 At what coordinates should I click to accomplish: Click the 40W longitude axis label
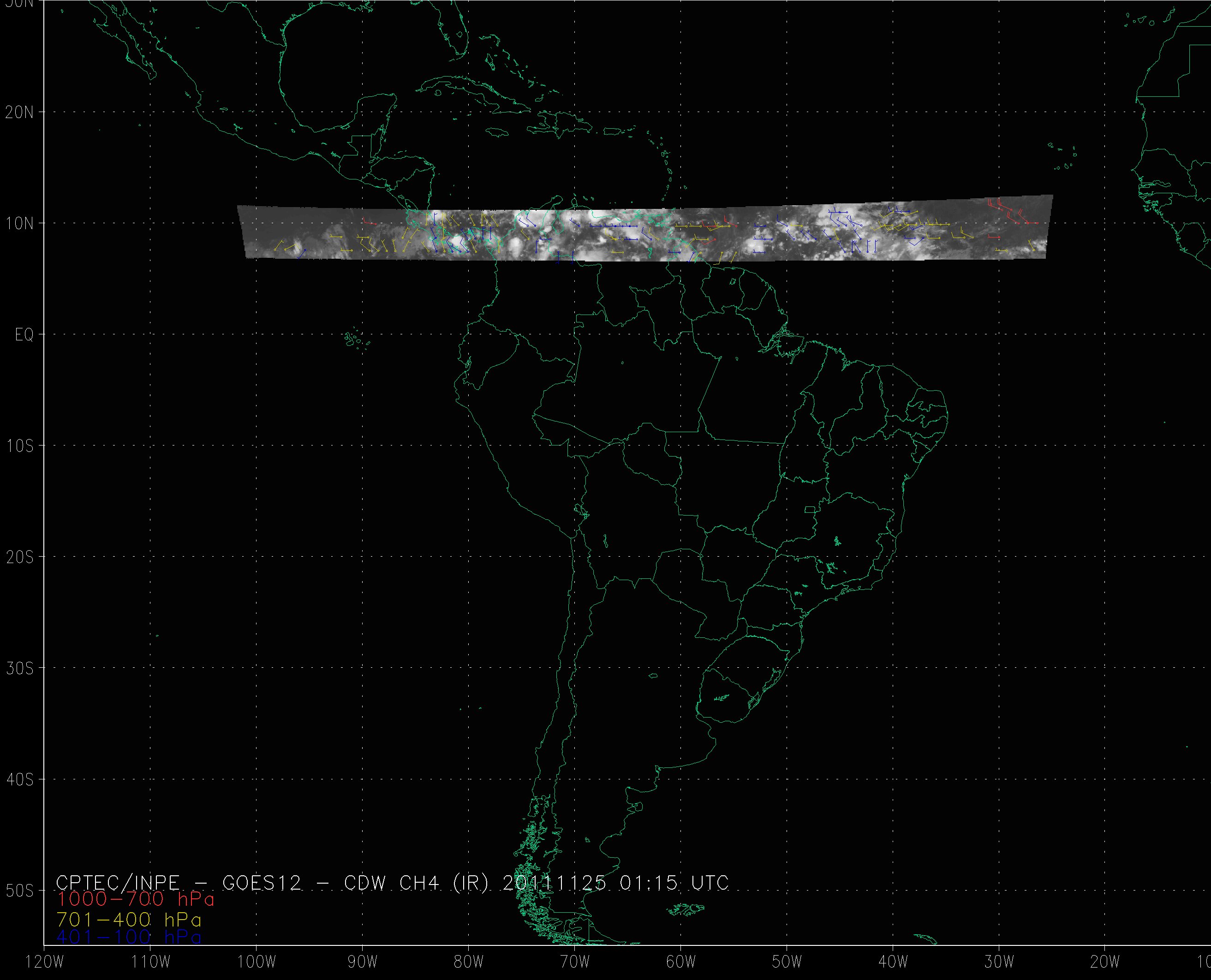click(893, 962)
